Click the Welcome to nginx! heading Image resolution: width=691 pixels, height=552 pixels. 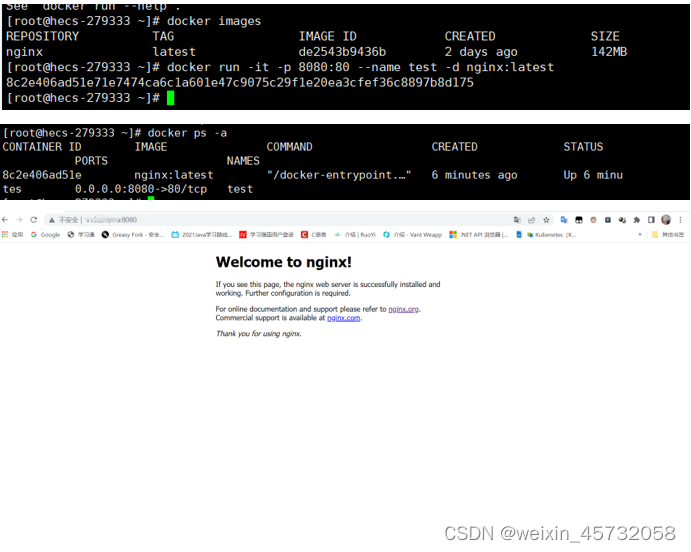tap(284, 262)
